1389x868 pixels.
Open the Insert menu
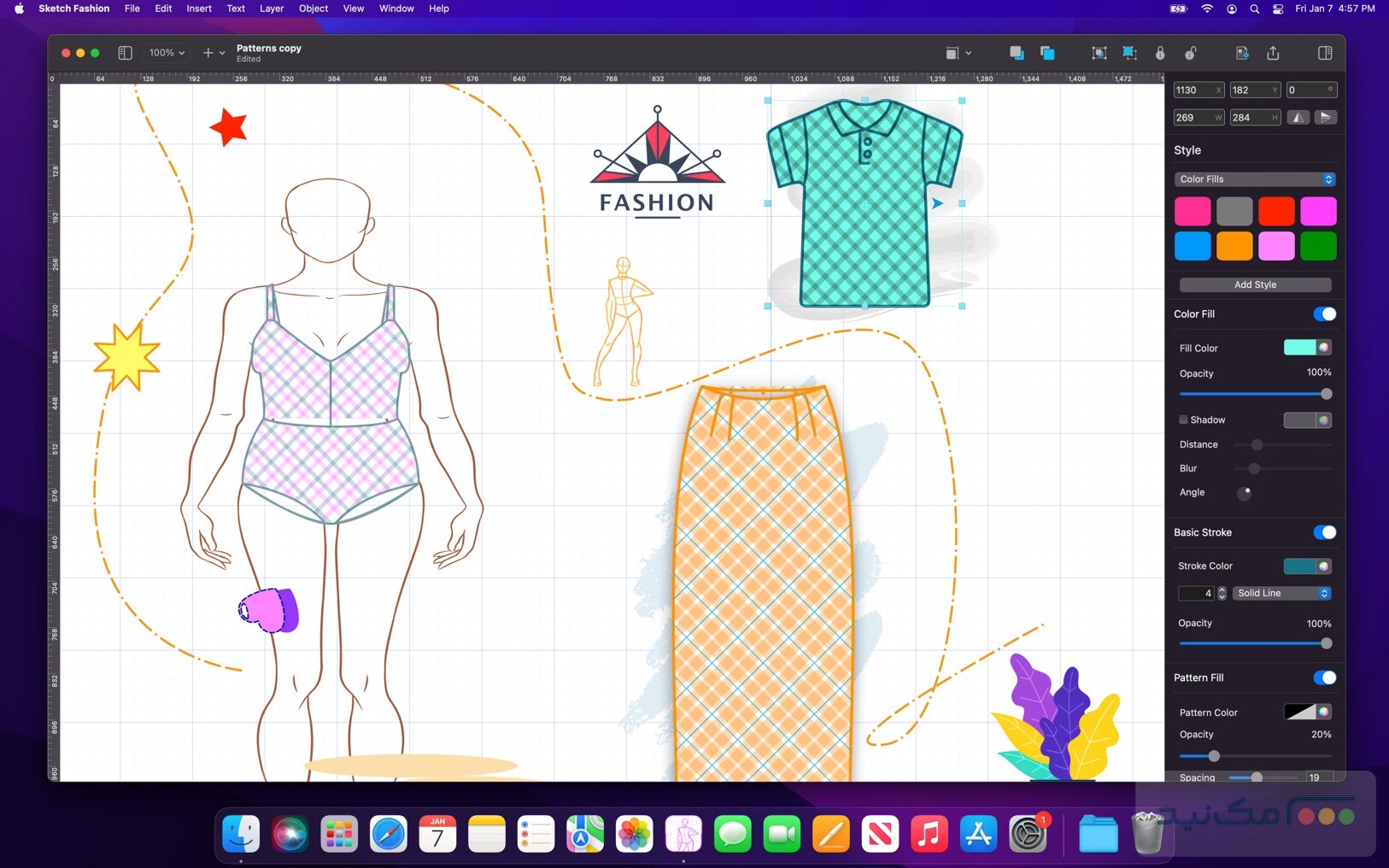coord(198,9)
